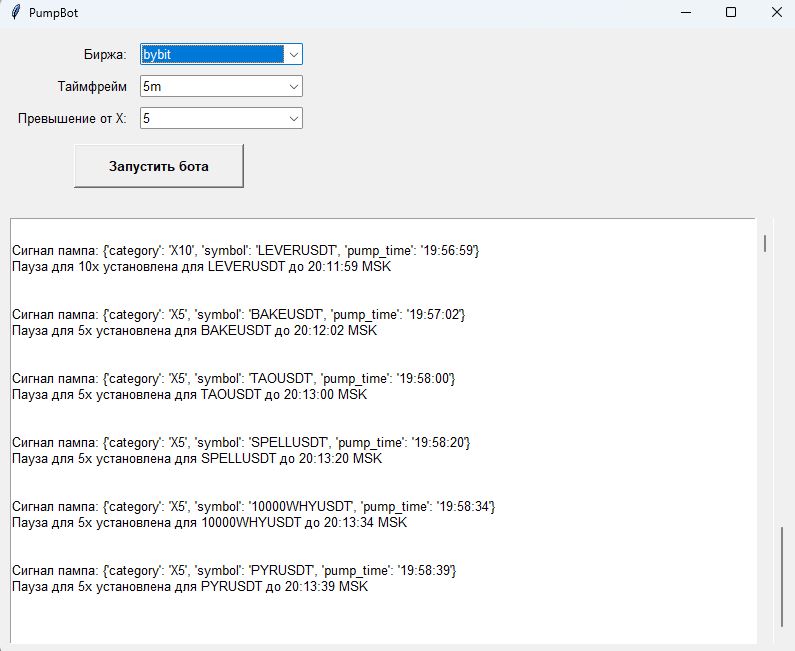Click the pause line ending 20:13:20 MSK
795x651 pixels.
pos(197,458)
